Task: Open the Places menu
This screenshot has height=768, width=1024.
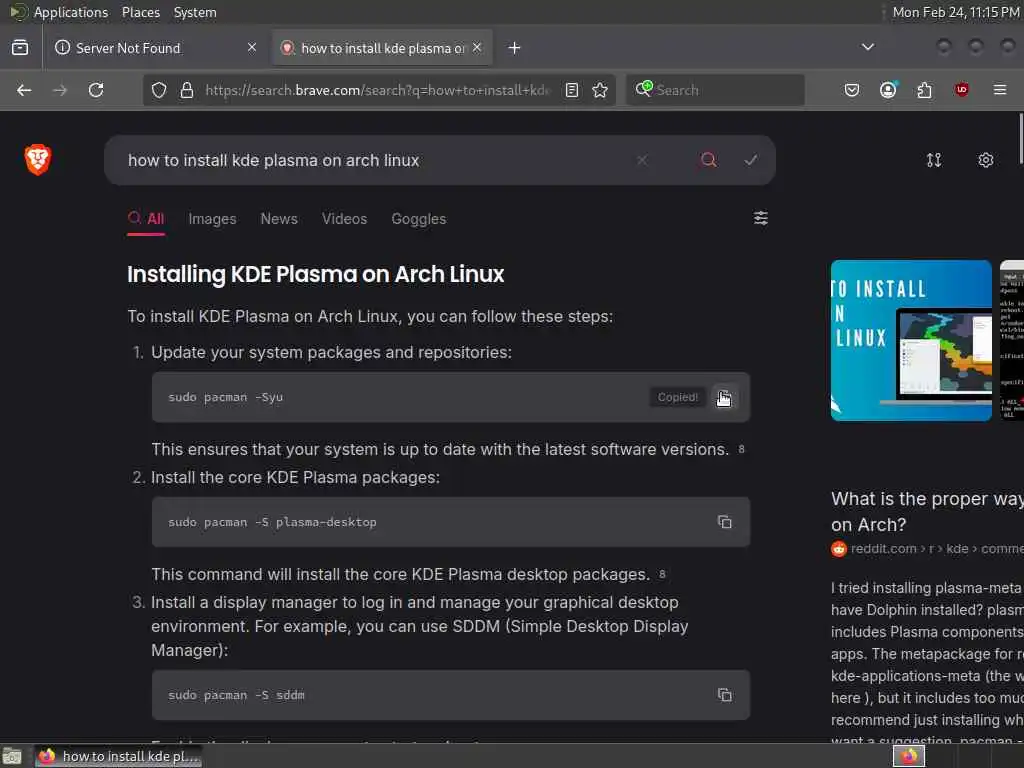Action: 141,12
